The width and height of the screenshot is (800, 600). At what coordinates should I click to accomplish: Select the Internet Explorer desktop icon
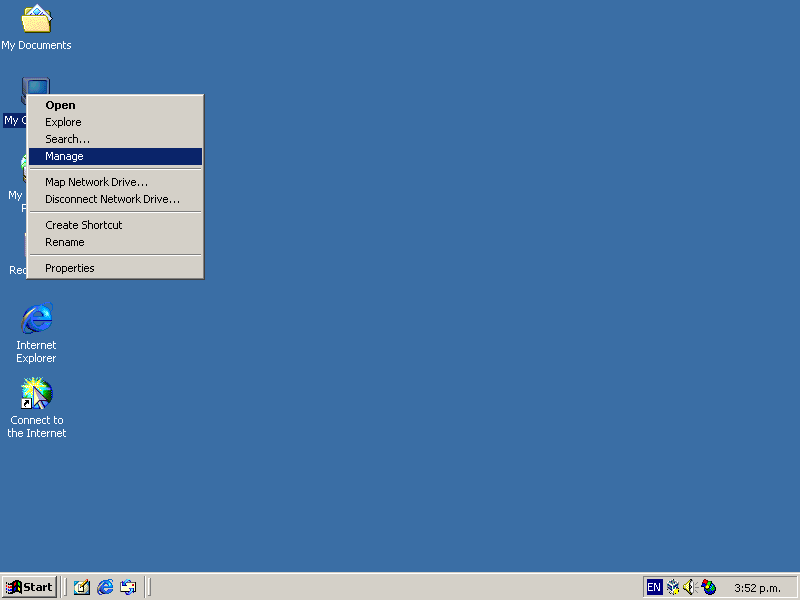coord(36,318)
